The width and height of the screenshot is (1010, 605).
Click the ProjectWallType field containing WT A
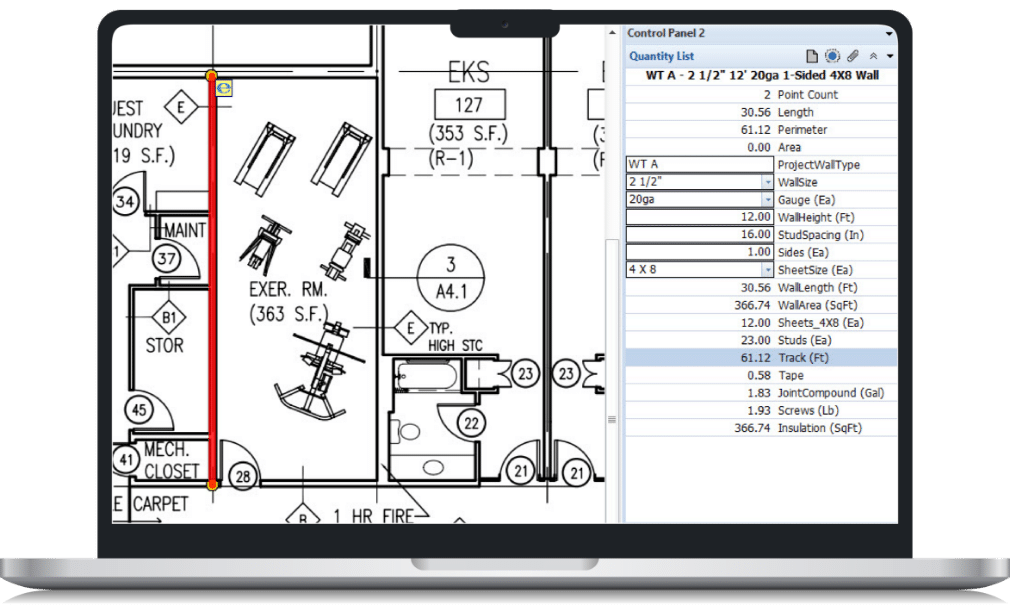(x=699, y=165)
